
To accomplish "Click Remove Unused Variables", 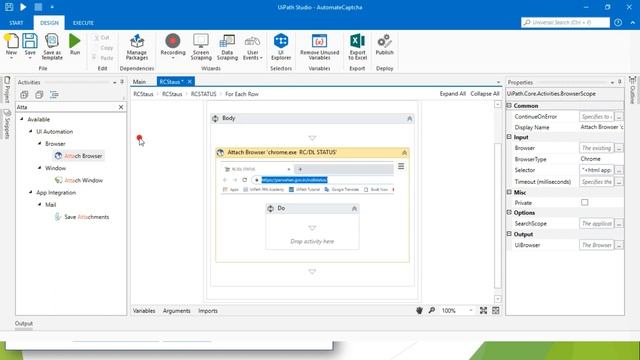I will (319, 47).
